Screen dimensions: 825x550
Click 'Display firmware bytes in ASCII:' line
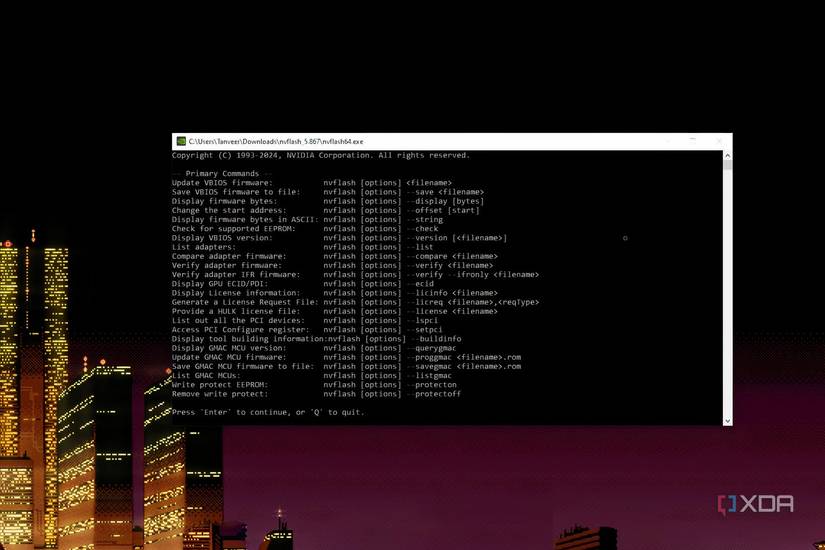307,219
